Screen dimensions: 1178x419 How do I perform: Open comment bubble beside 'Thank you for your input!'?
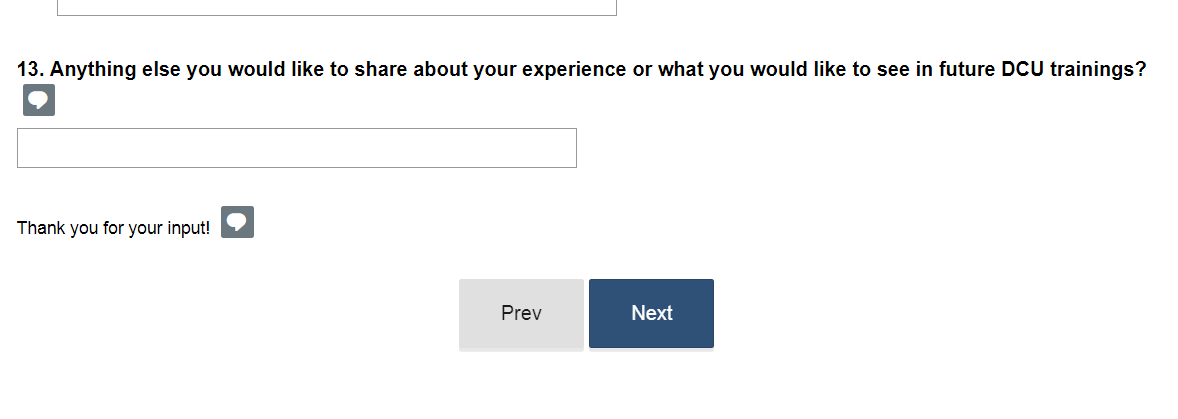[237, 222]
